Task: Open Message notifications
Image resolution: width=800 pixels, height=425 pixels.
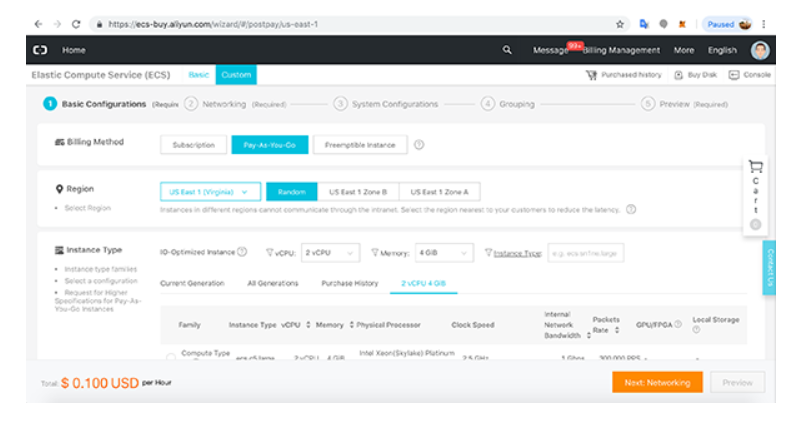Action: tap(551, 50)
